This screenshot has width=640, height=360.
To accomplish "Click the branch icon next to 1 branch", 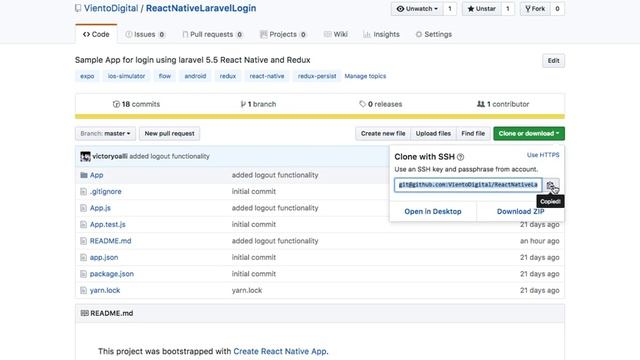I will (243, 104).
